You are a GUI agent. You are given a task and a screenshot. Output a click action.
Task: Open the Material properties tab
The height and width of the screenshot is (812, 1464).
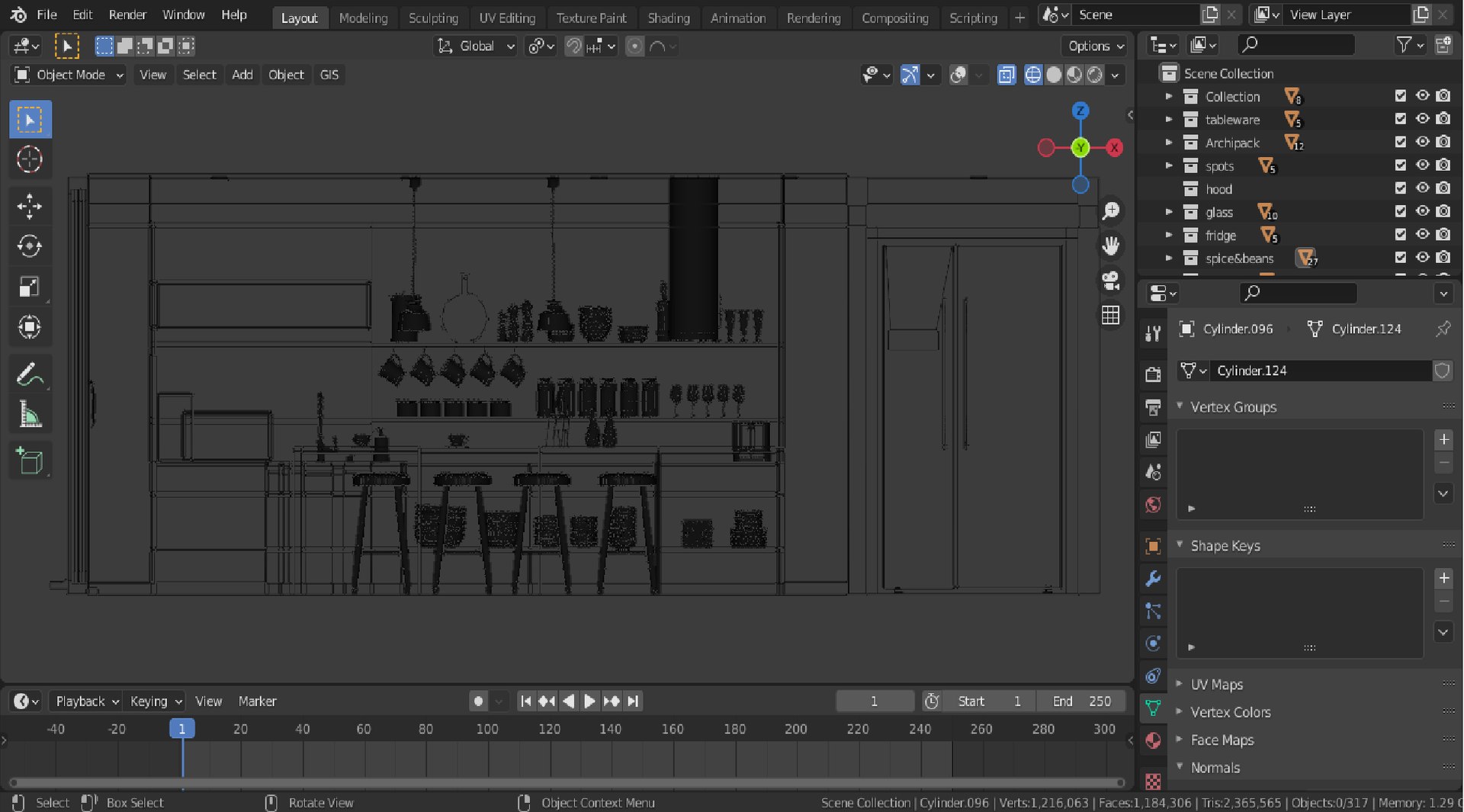[1153, 740]
